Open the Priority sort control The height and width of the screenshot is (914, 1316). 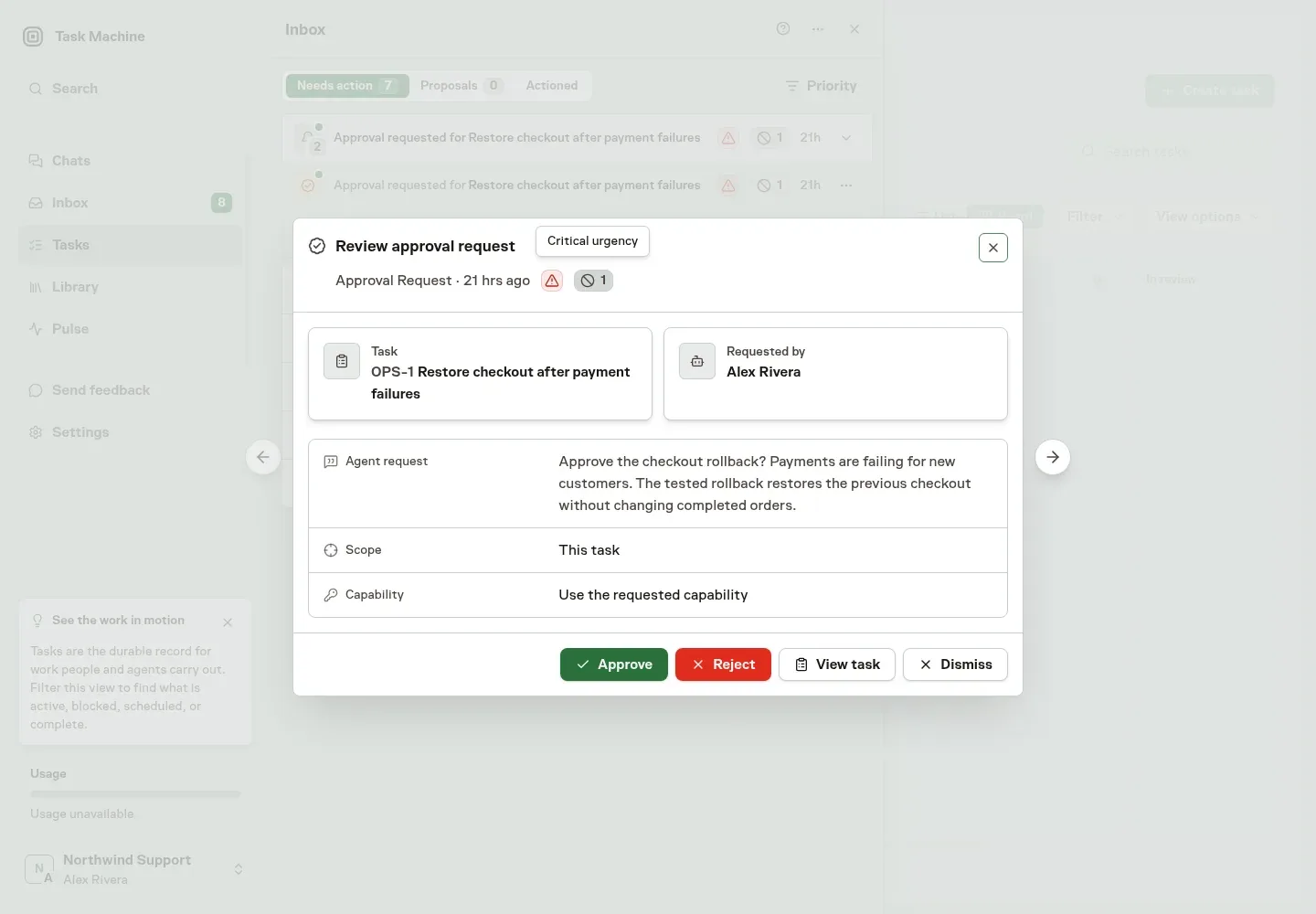pyautogui.click(x=821, y=86)
